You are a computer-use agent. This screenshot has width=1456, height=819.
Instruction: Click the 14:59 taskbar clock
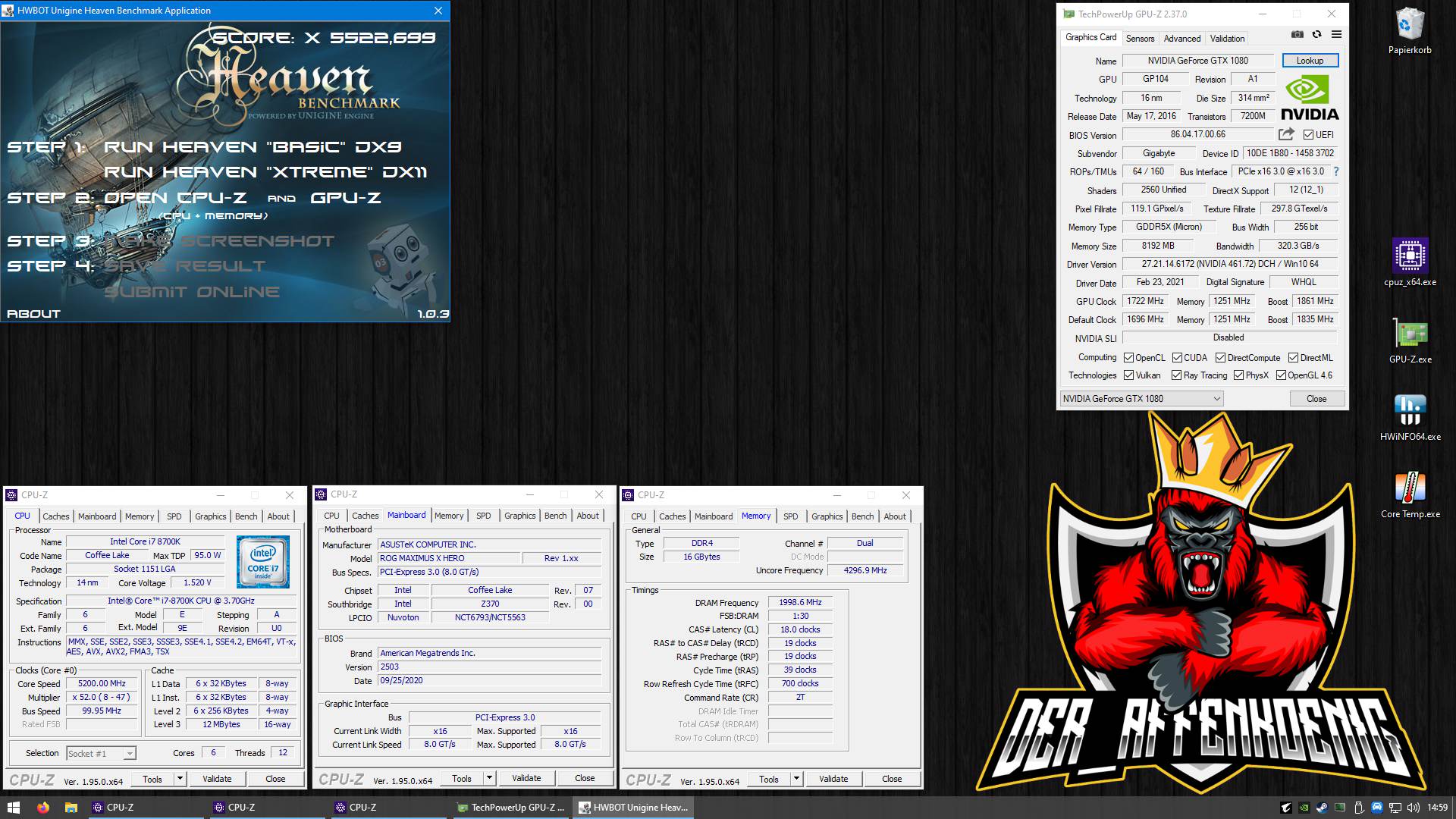coord(1437,808)
